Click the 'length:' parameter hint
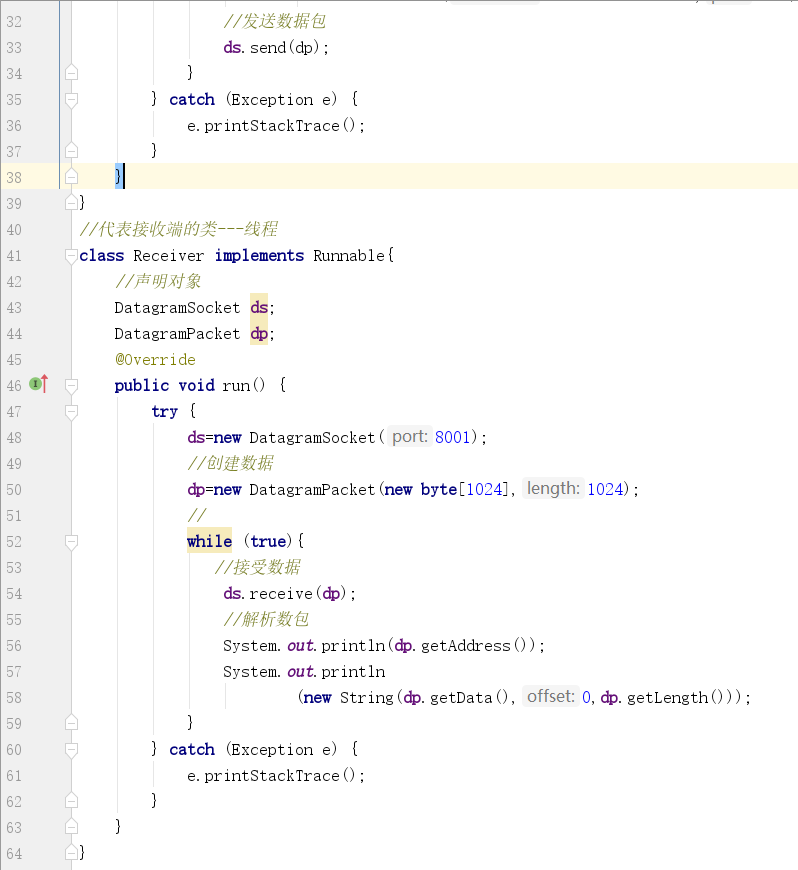This screenshot has height=870, width=798. (x=553, y=488)
